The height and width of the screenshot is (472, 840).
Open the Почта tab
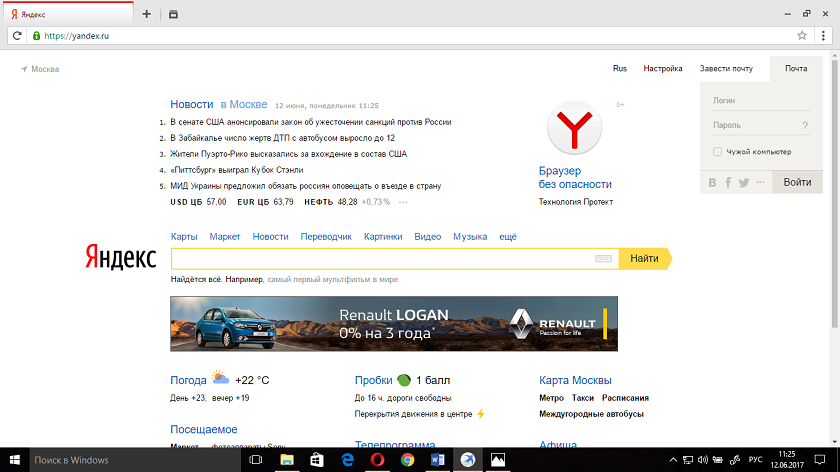point(796,69)
